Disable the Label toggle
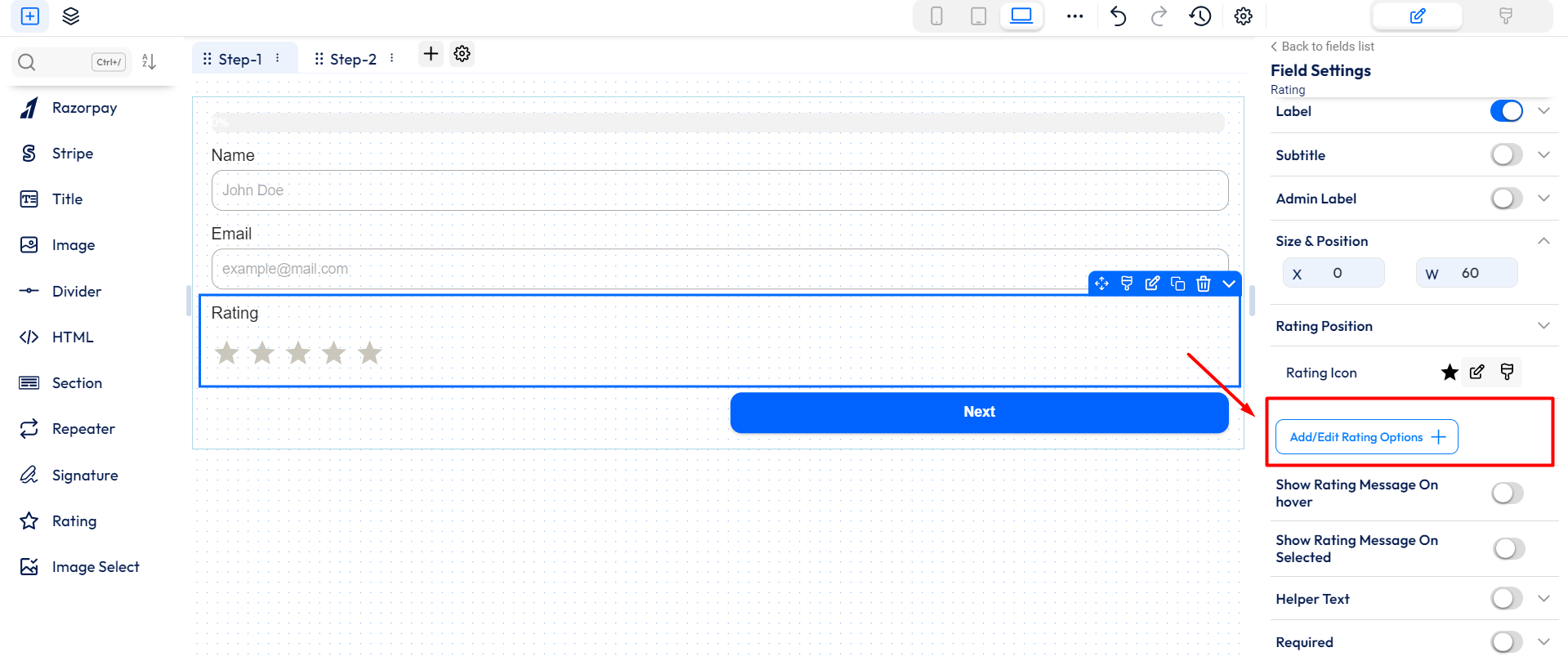This screenshot has height=661, width=1568. (1506, 111)
